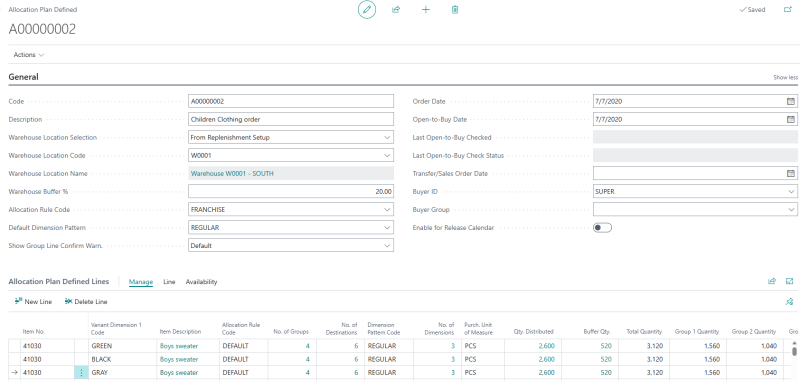
Task: Click the share icon in header
Action: point(395,10)
